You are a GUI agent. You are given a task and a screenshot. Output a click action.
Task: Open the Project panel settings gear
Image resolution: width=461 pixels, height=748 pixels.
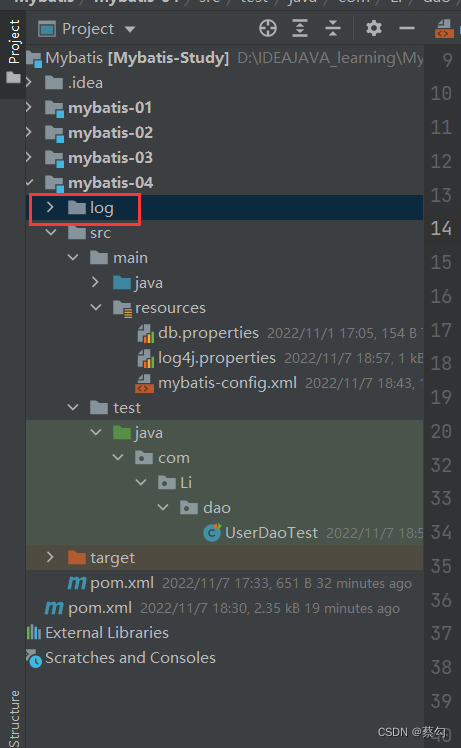pyautogui.click(x=374, y=29)
